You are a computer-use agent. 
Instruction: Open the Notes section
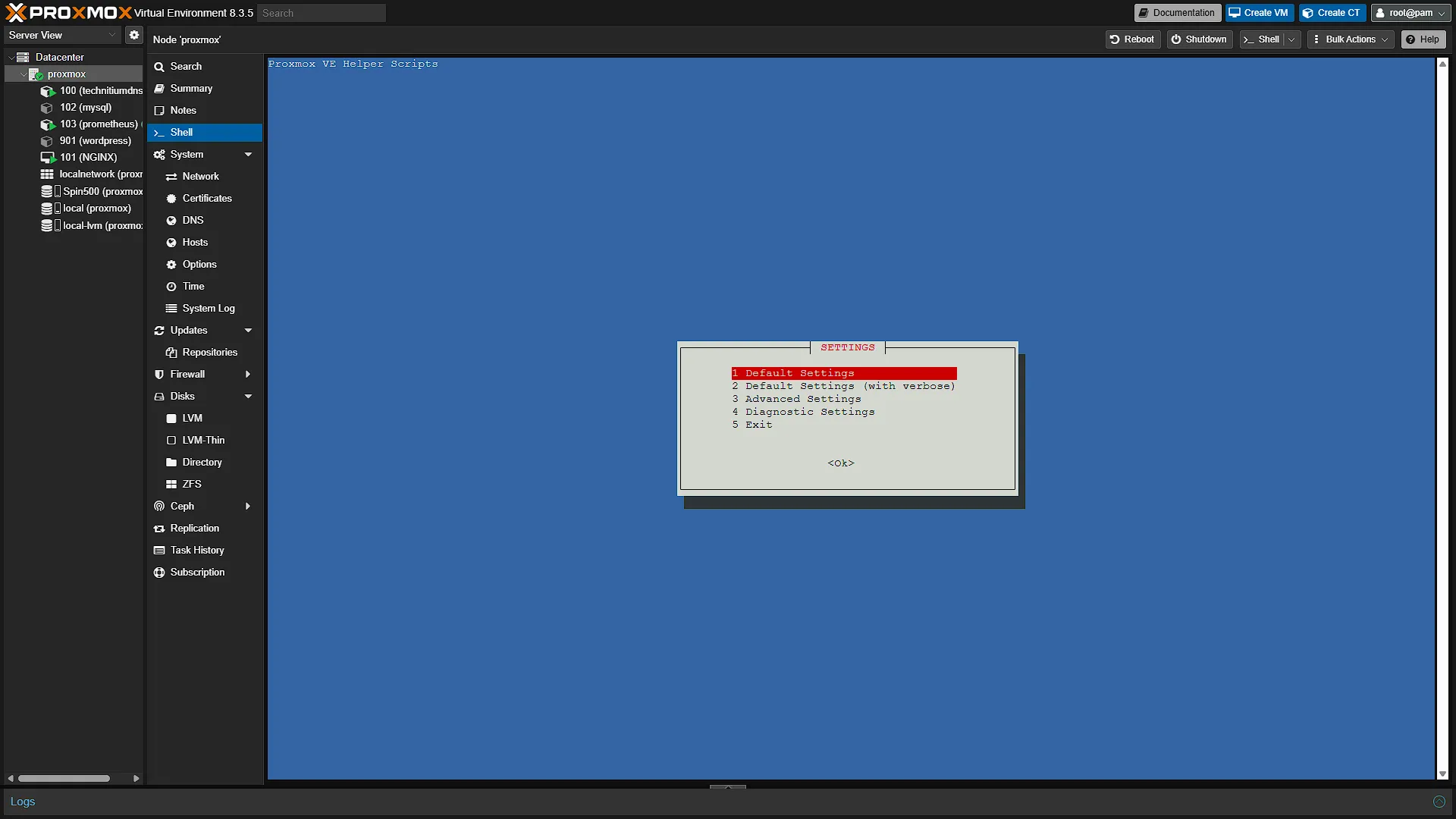pyautogui.click(x=205, y=110)
